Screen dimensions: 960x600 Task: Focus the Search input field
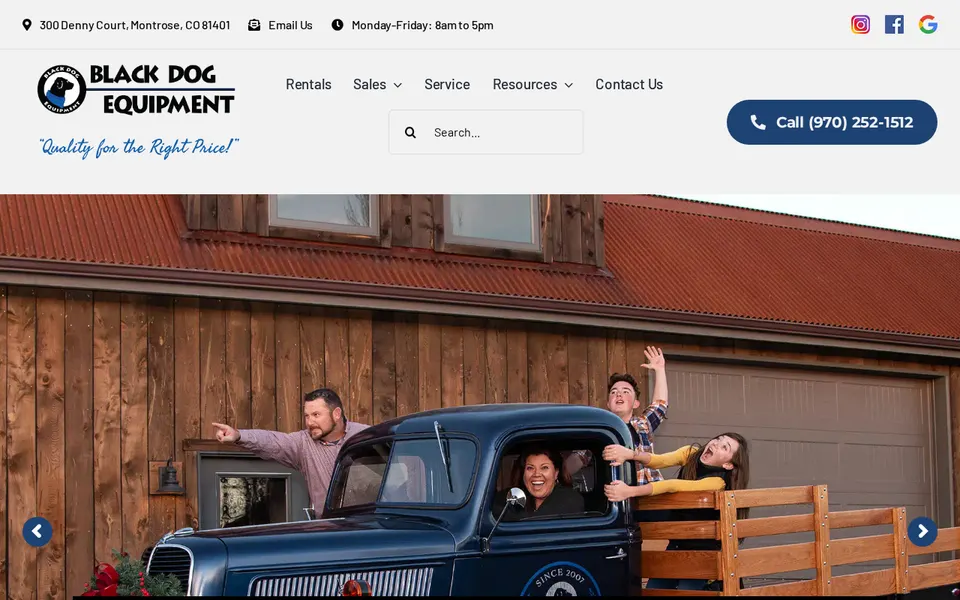click(486, 132)
